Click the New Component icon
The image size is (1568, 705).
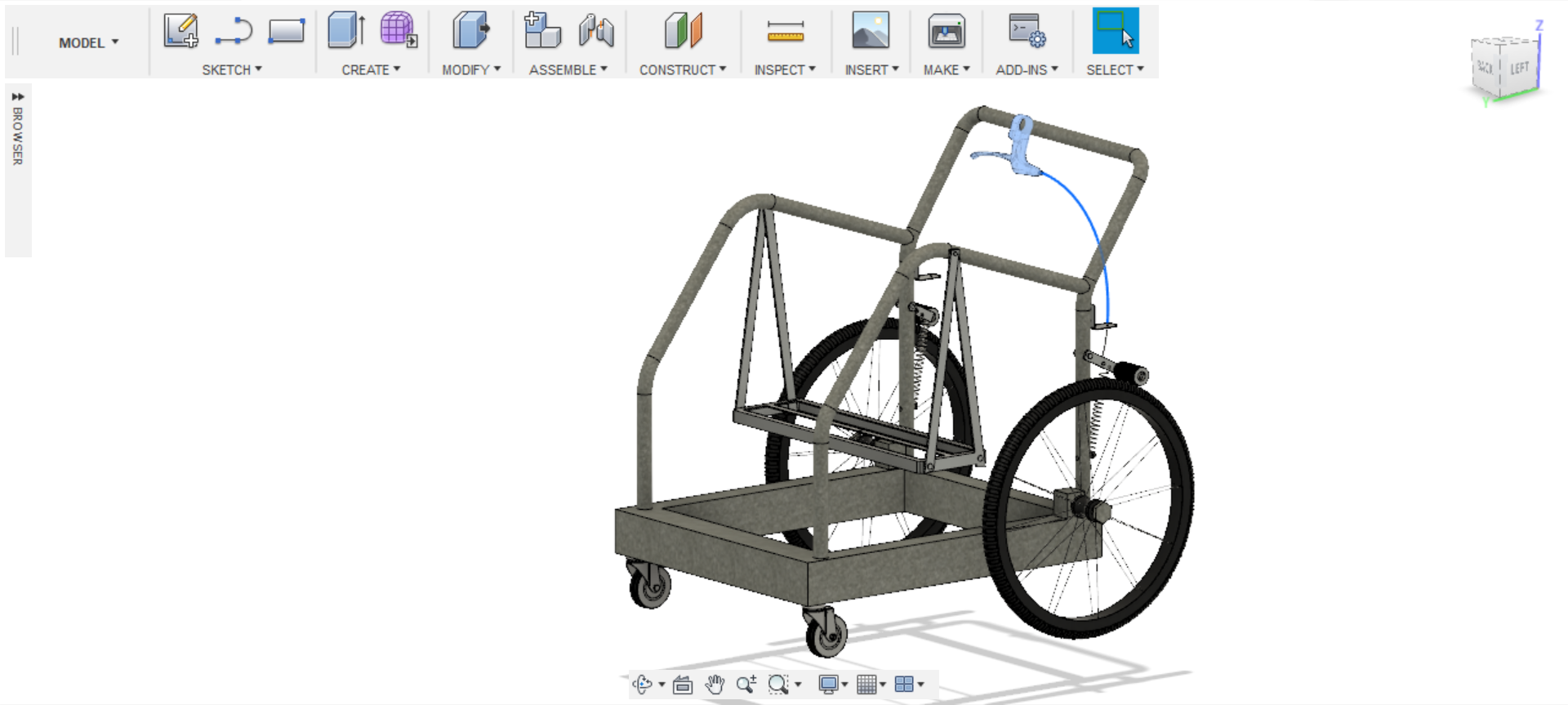[542, 30]
